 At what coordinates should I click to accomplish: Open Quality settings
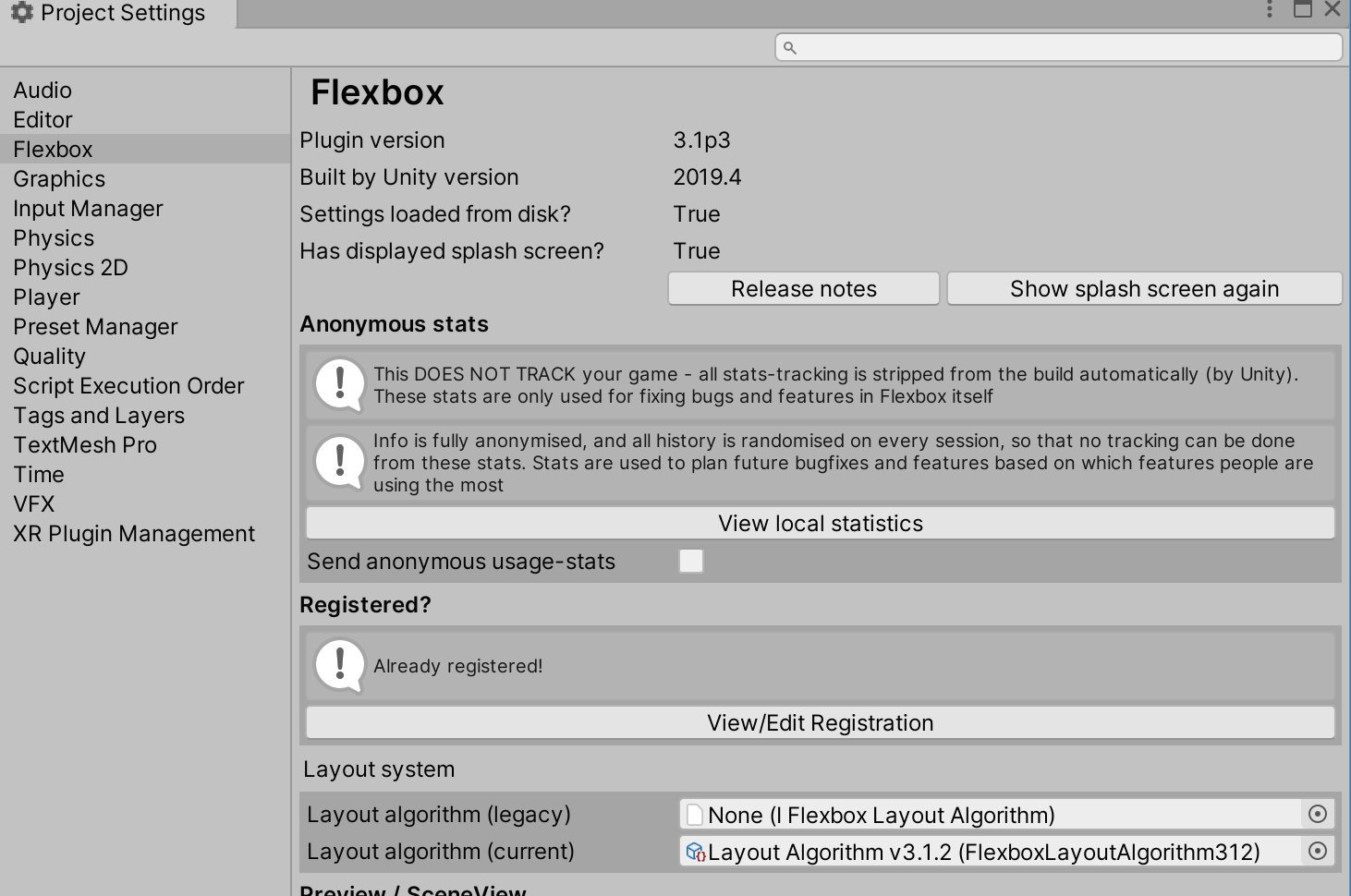[145, 356]
